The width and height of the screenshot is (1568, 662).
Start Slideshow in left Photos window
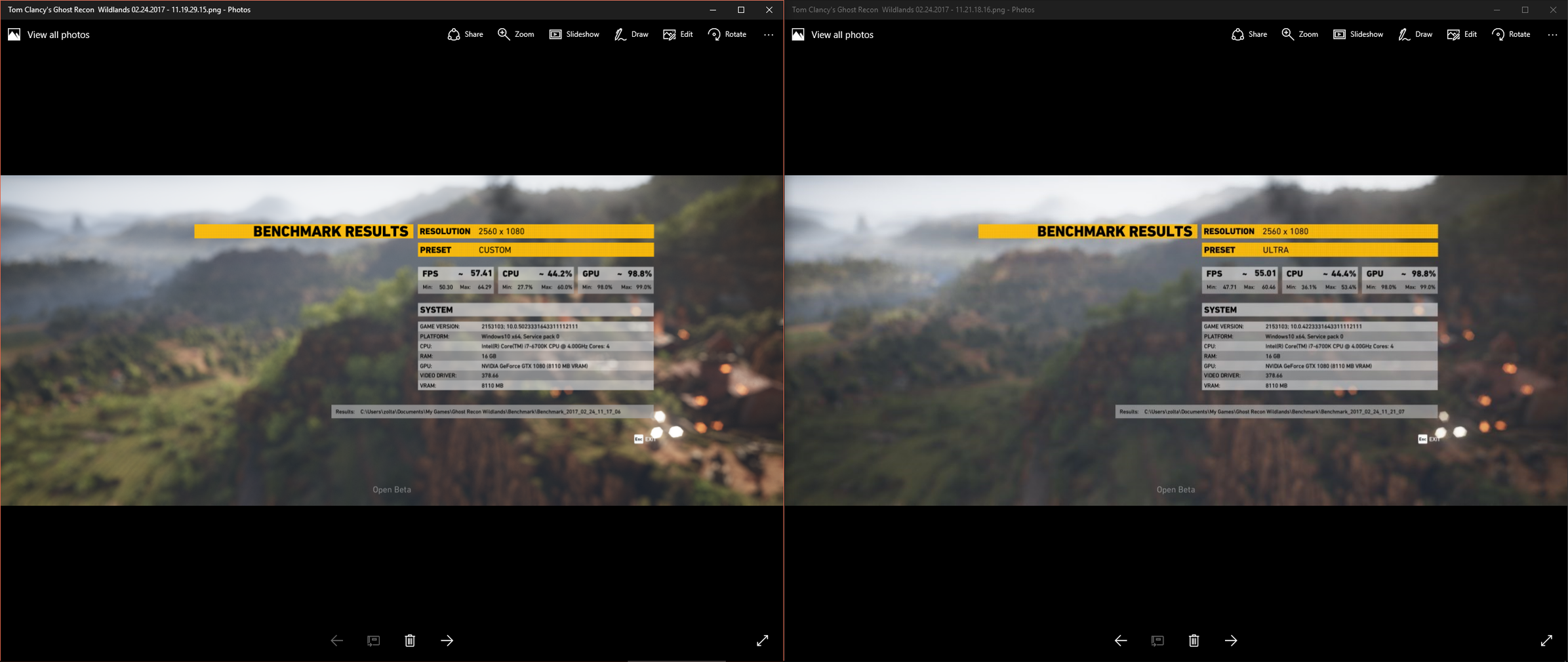[x=574, y=34]
